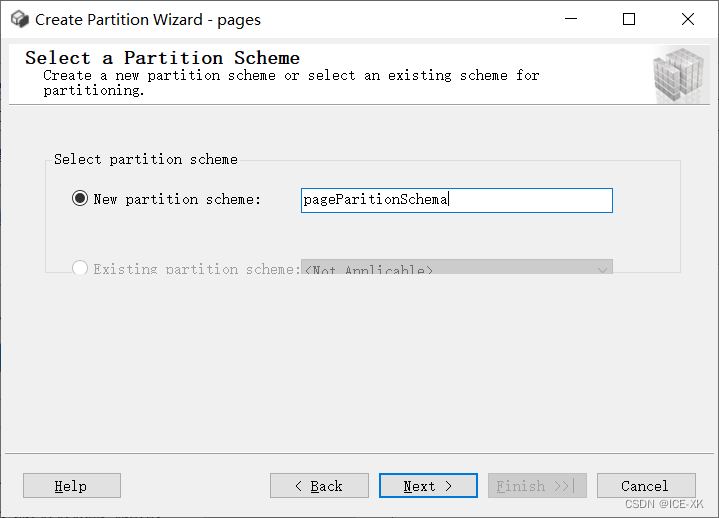
Task: Click the window title 'Create Partition Wizard - pages'
Action: click(148, 19)
